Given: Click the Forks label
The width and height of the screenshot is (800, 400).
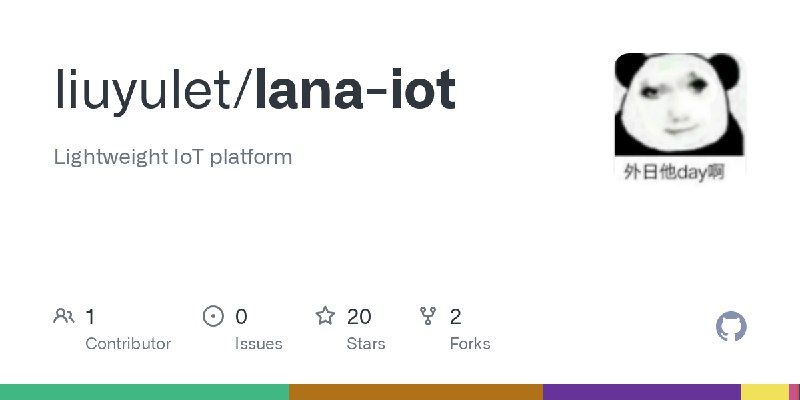Looking at the screenshot, I should pos(470,344).
